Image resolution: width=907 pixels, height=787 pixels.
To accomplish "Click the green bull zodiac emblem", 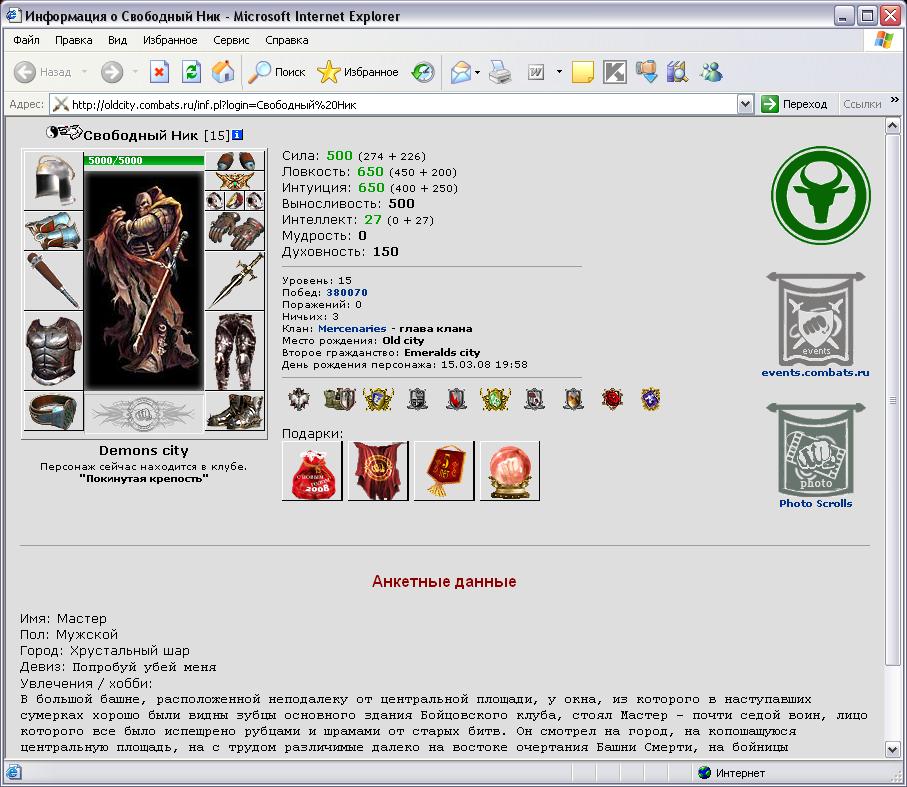I will coord(820,195).
